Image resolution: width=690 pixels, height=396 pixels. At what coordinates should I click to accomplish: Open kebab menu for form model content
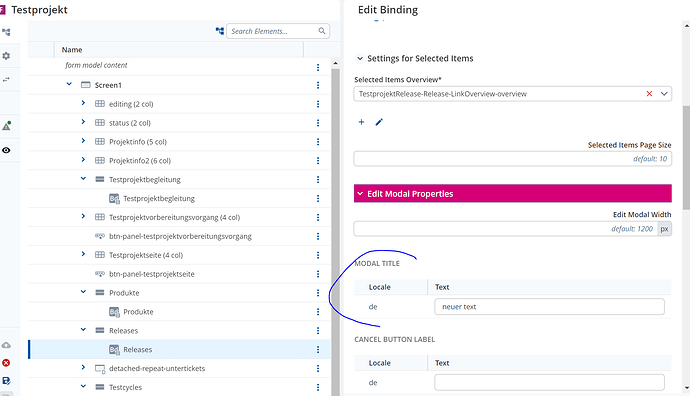pos(318,67)
